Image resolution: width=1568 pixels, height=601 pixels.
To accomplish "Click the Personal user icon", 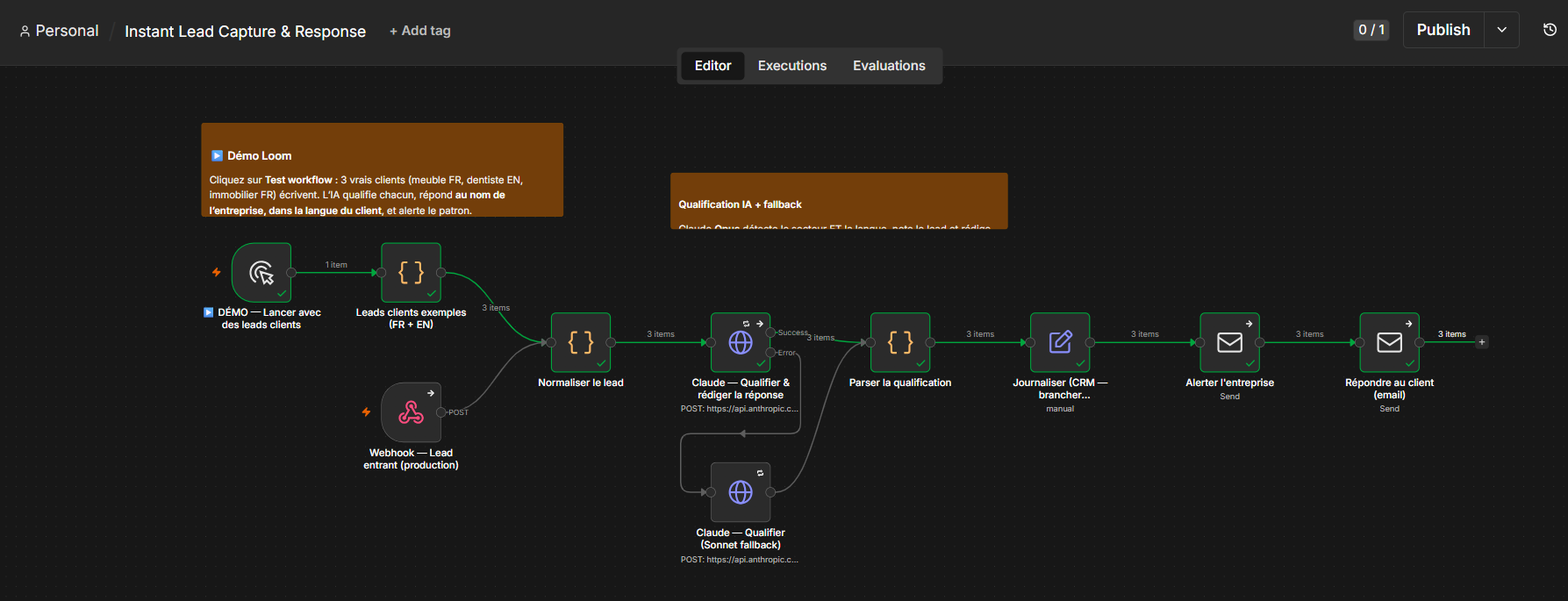I will coord(25,32).
